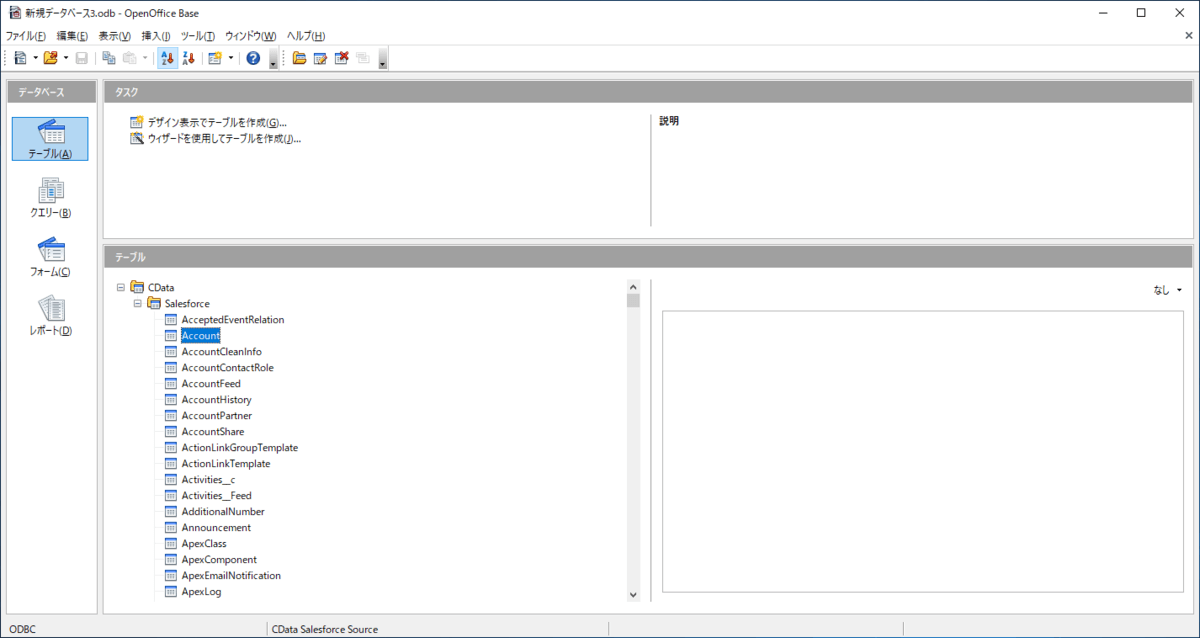
Task: Click the Save disk icon
Action: [82, 58]
